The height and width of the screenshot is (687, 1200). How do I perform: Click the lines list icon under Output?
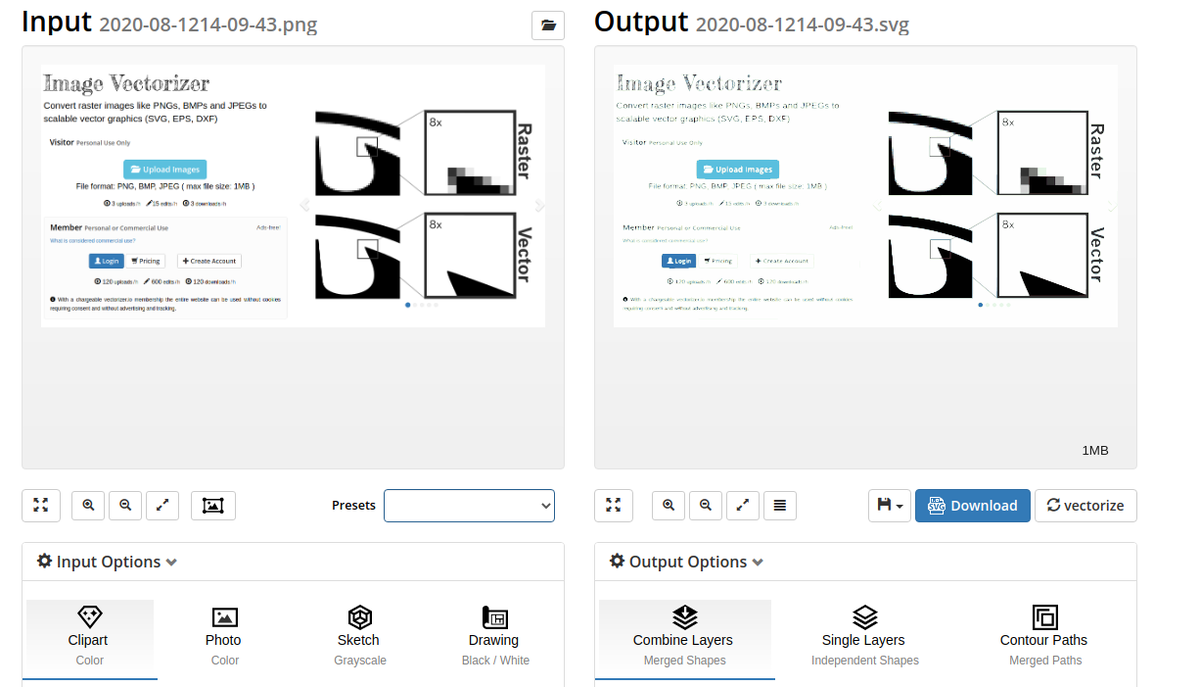tap(779, 505)
